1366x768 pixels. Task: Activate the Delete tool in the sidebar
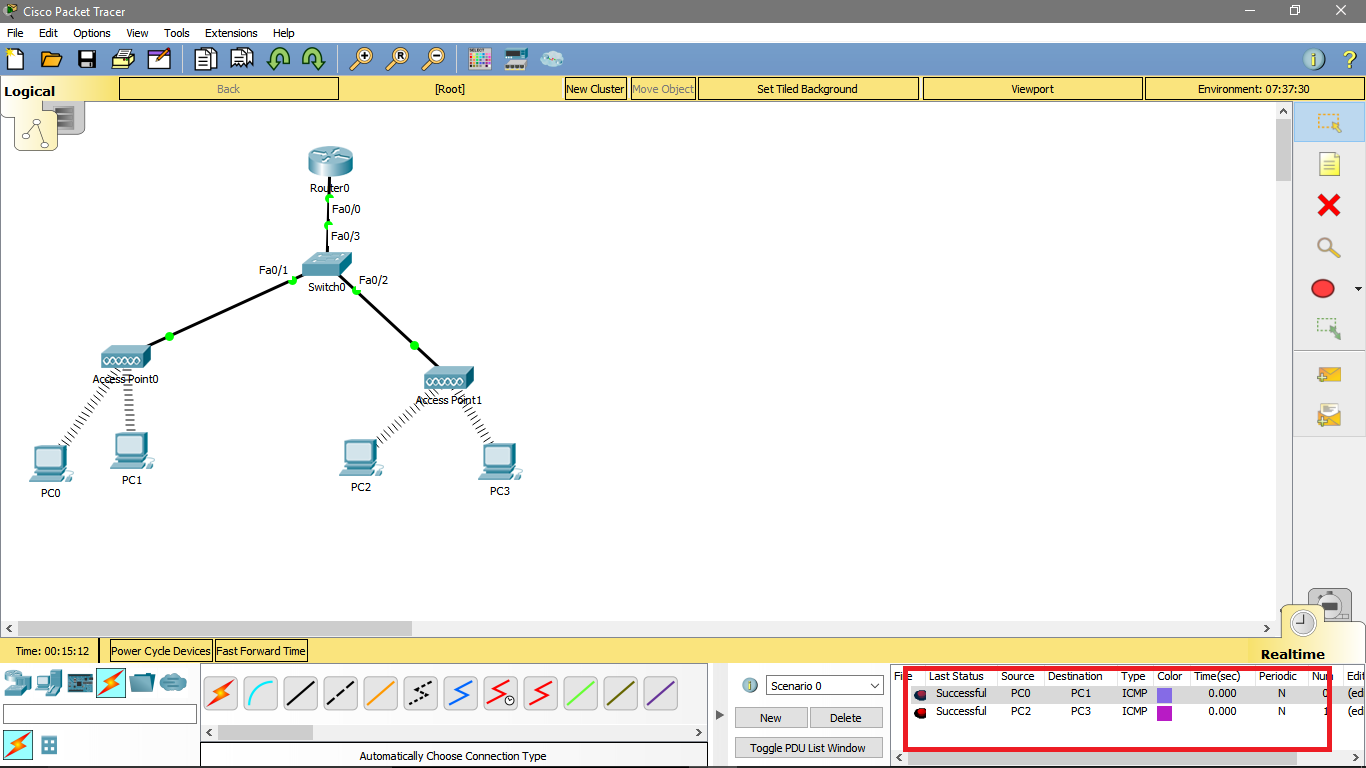pos(1327,205)
